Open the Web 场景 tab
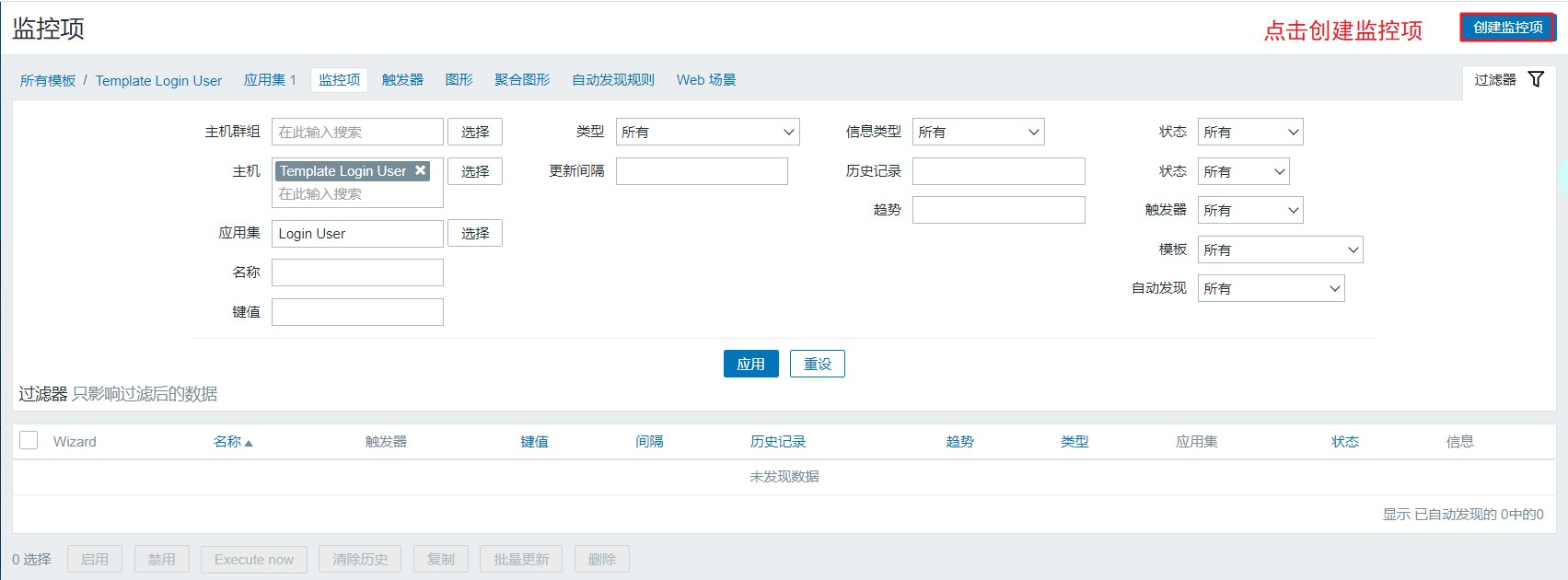This screenshot has width=1568, height=580. [706, 80]
